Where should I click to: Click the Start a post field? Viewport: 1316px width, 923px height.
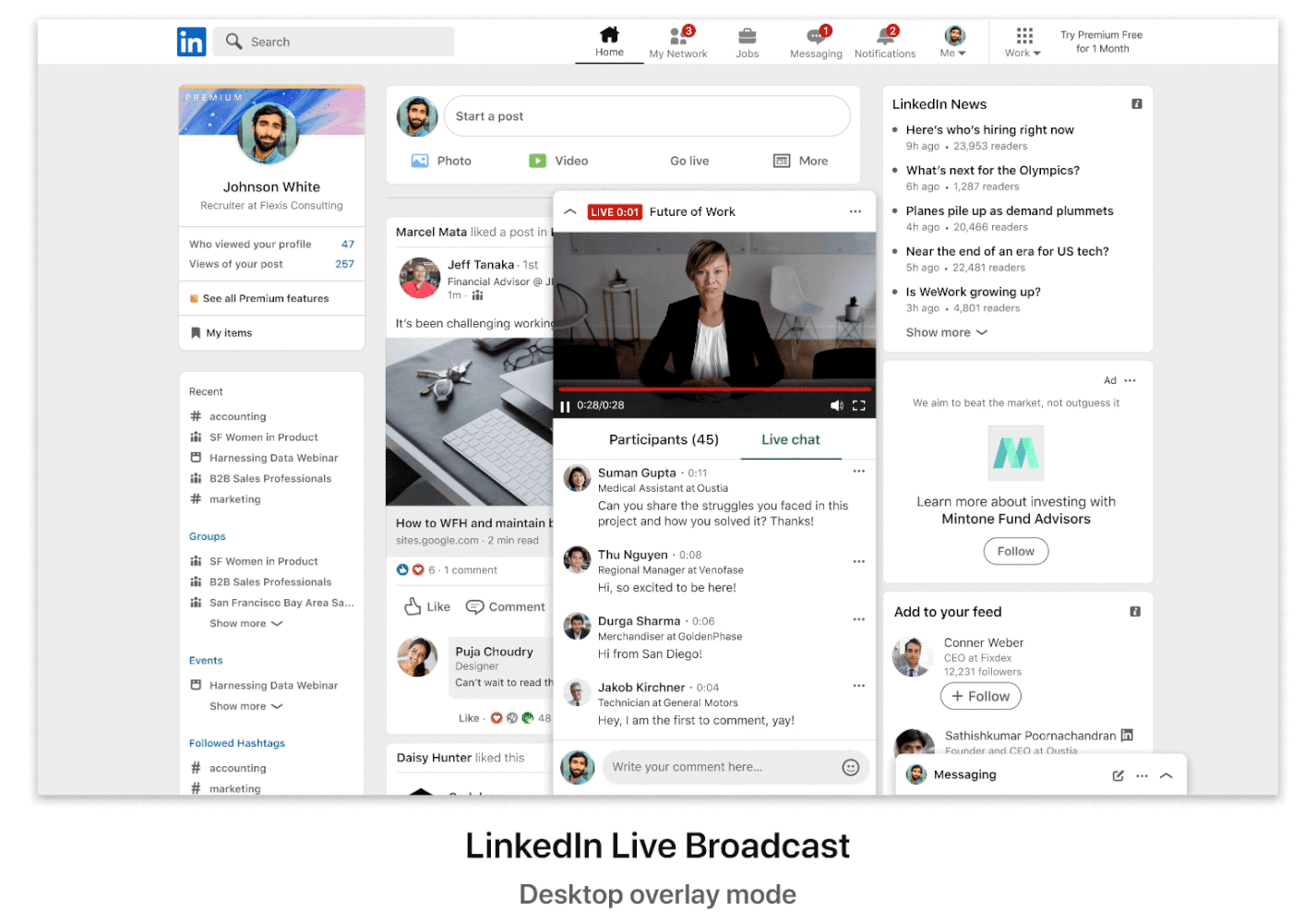click(x=647, y=116)
